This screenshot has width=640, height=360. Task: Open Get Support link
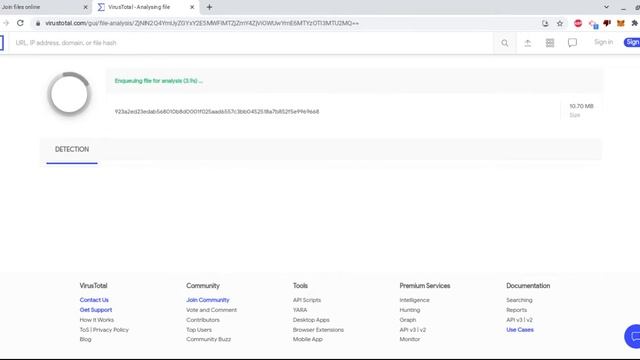pos(96,310)
